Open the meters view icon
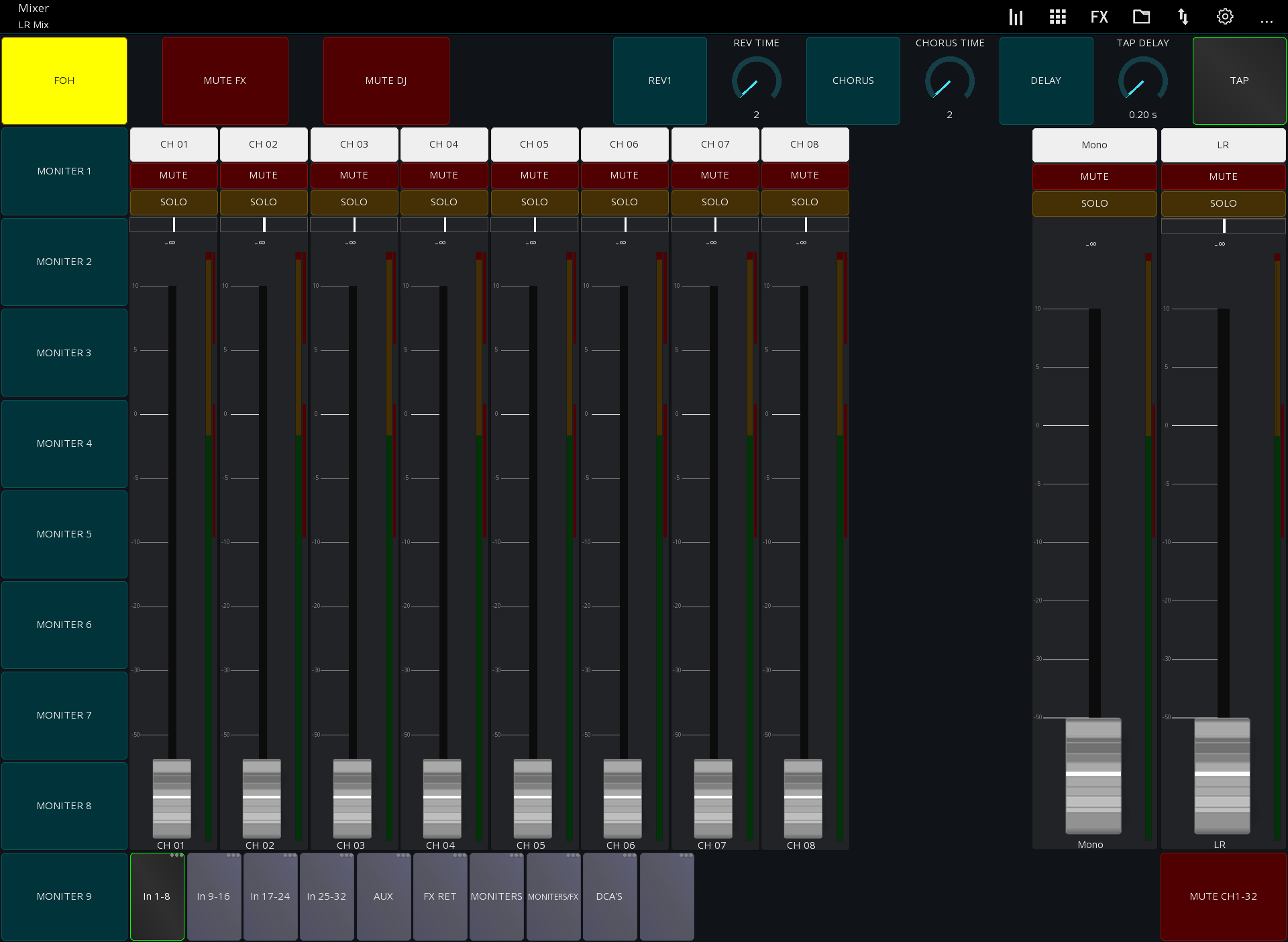The image size is (1288, 942). [x=1016, y=16]
